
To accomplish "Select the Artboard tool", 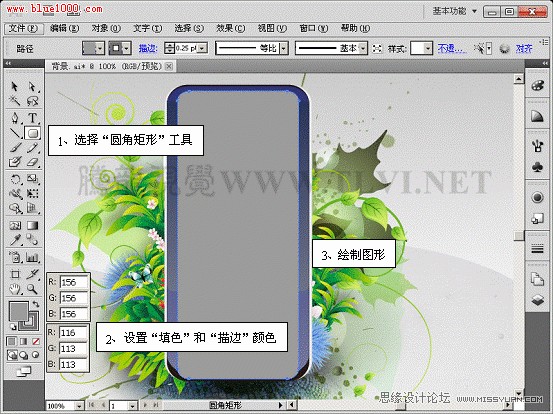I will [14, 274].
